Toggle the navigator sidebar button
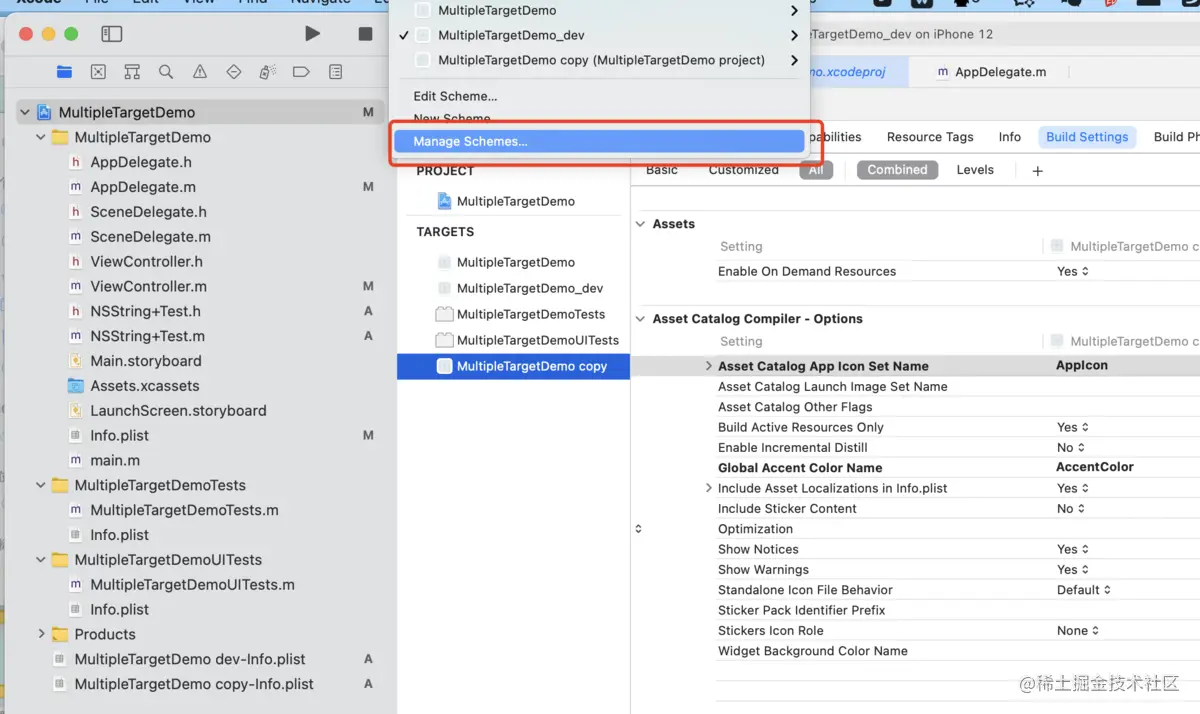Viewport: 1200px width, 714px height. (x=112, y=34)
